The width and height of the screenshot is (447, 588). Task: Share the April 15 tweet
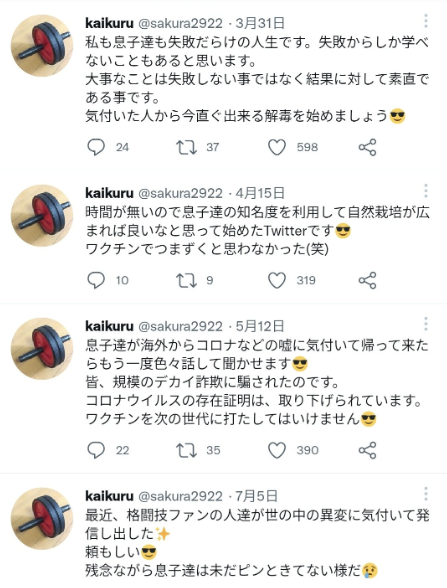367,280
